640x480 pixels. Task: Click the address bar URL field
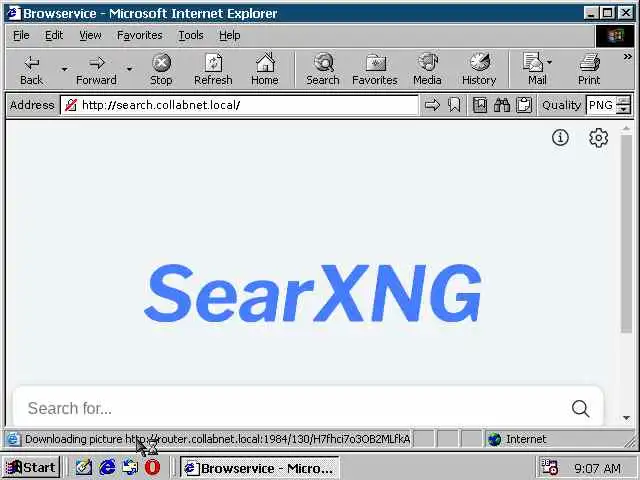click(x=239, y=105)
